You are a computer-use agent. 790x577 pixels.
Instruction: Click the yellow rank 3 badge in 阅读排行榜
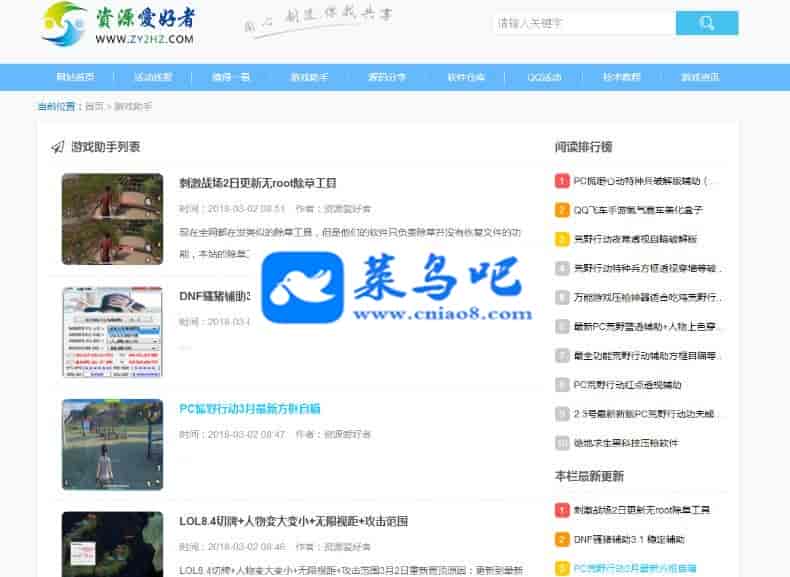click(x=562, y=239)
